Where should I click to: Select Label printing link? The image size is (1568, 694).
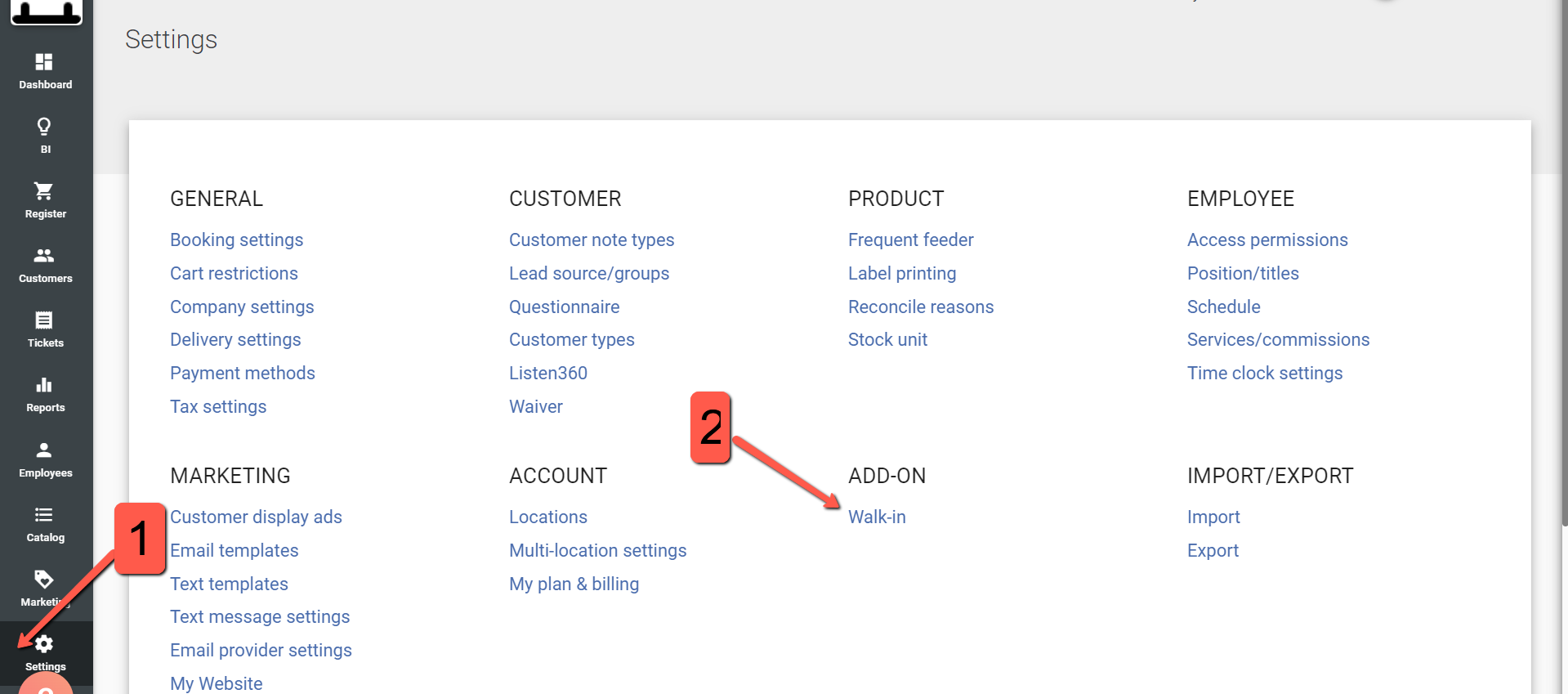click(902, 273)
